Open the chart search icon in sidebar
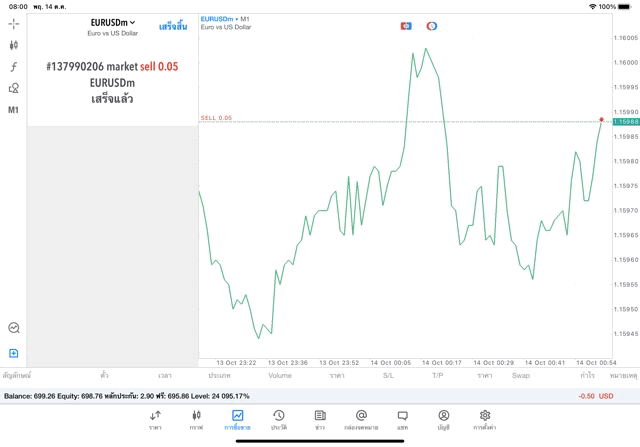 click(14, 328)
